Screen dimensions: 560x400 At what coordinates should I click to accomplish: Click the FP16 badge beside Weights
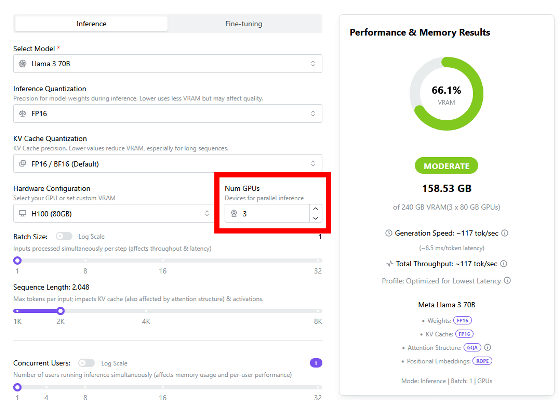click(x=462, y=320)
